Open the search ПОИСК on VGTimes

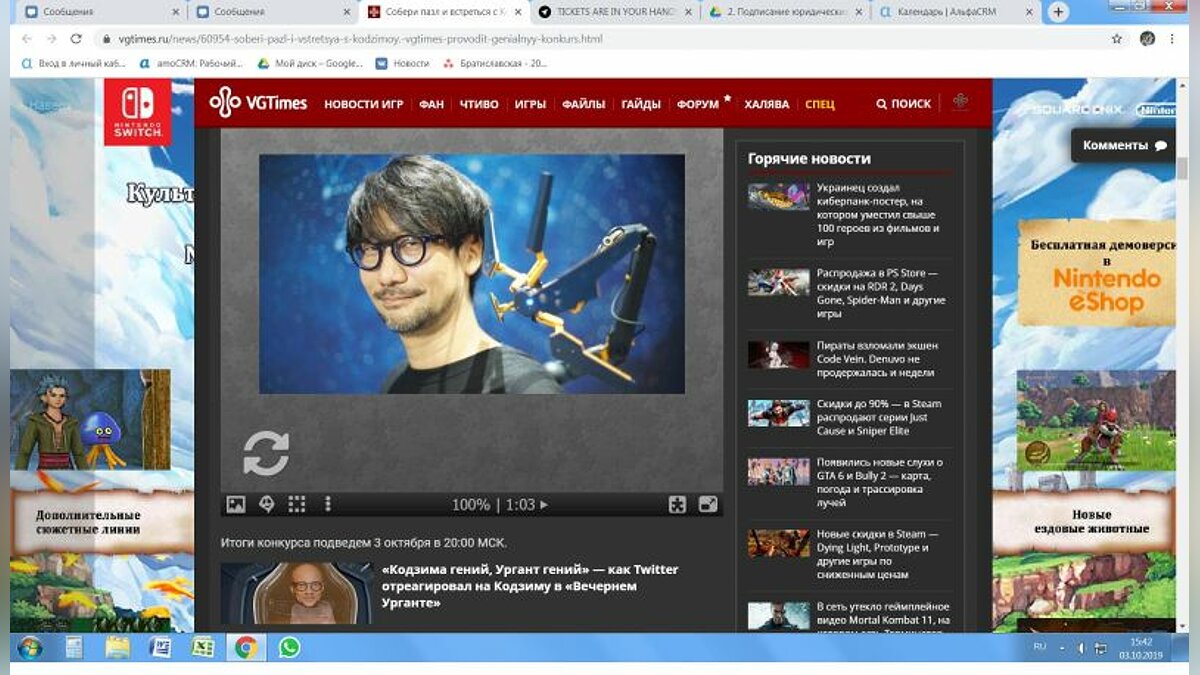point(903,104)
